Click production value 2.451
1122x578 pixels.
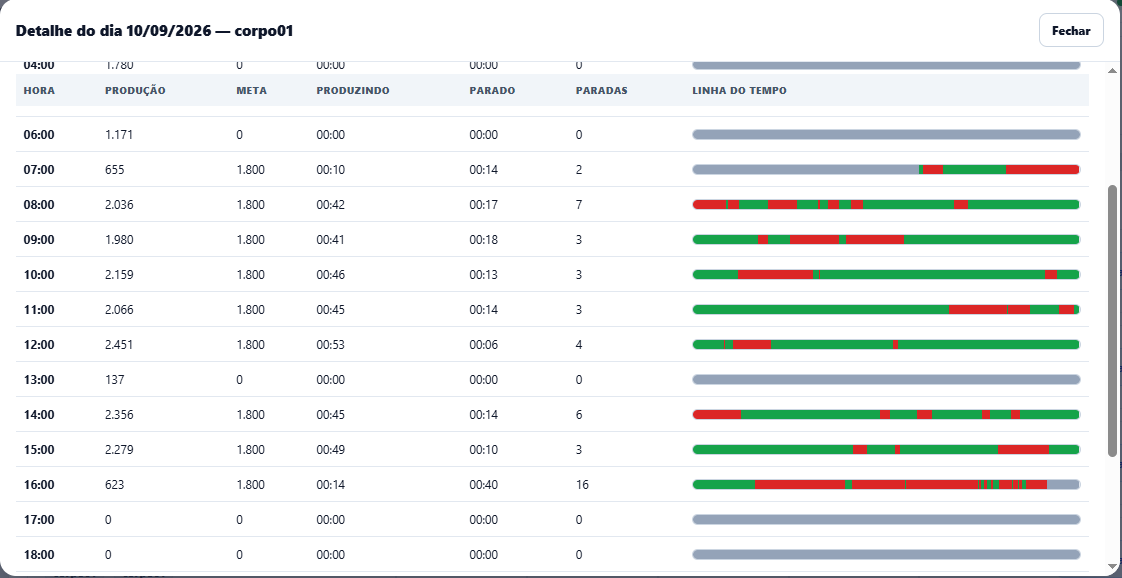(119, 345)
